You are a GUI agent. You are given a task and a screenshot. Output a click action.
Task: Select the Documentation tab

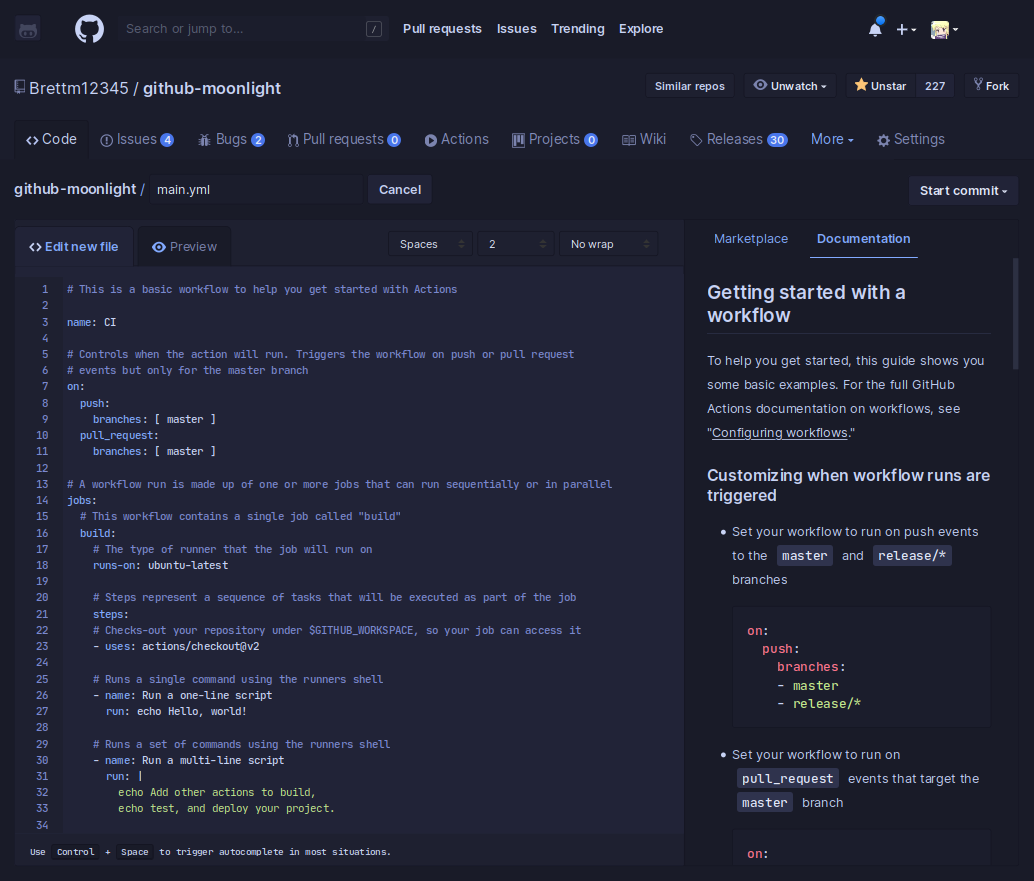point(863,239)
